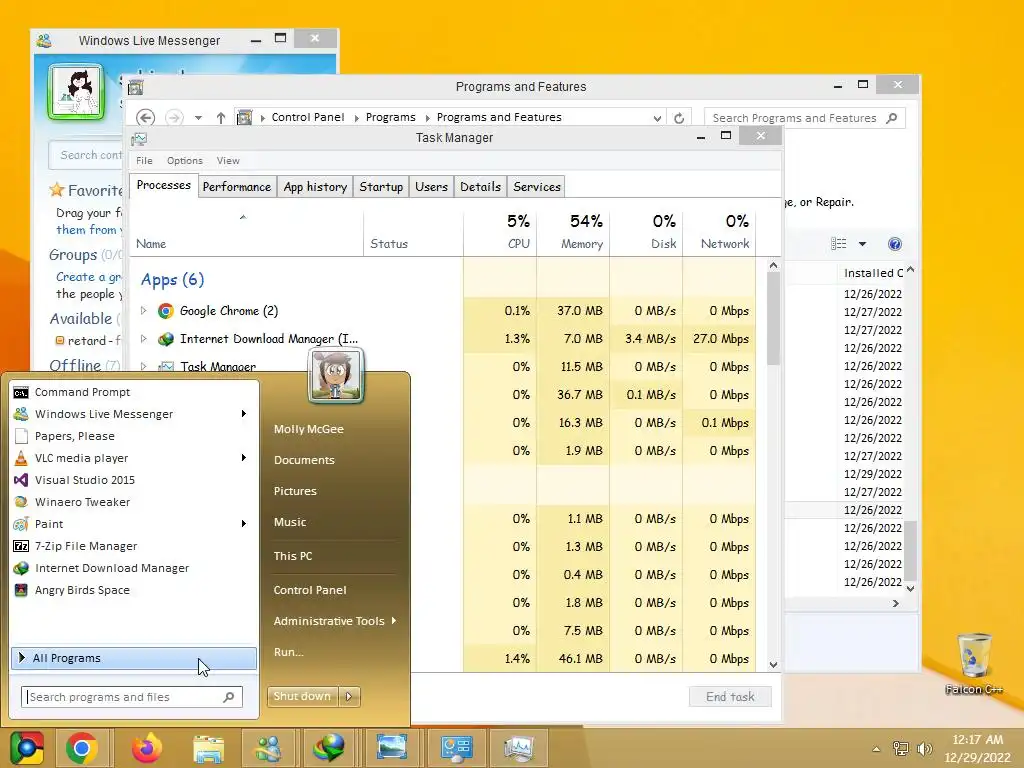Viewport: 1024px width, 768px height.
Task: Open Control Panel from Start menu
Action: (310, 590)
